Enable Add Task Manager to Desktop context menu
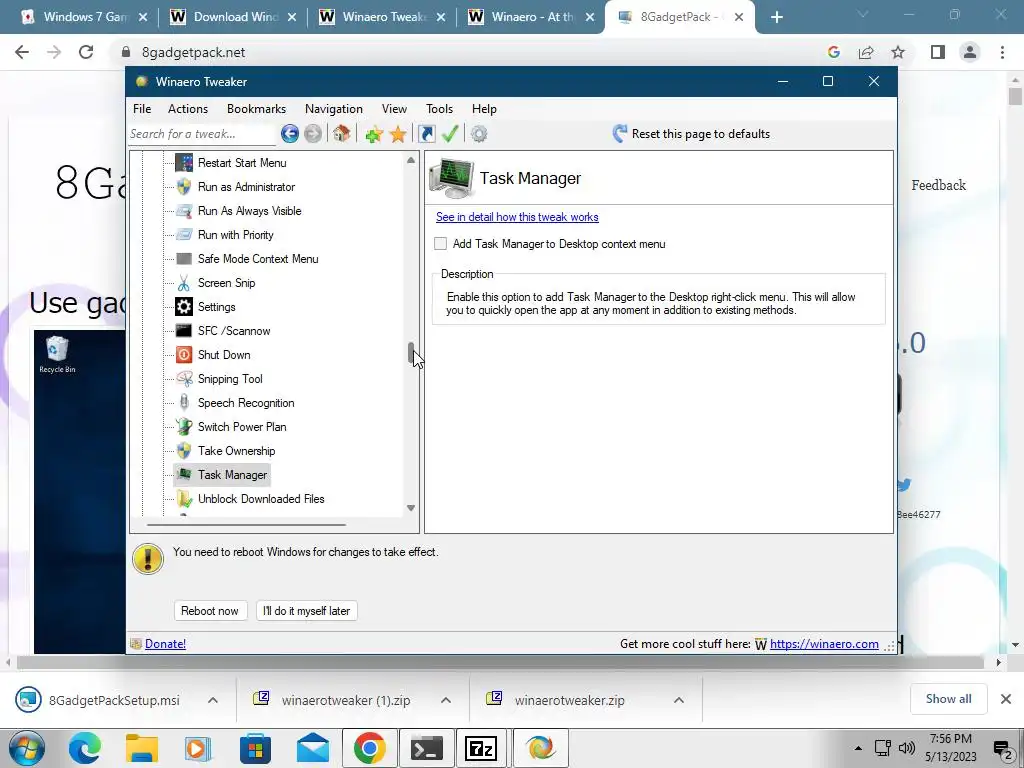This screenshot has width=1024, height=768. 441,244
